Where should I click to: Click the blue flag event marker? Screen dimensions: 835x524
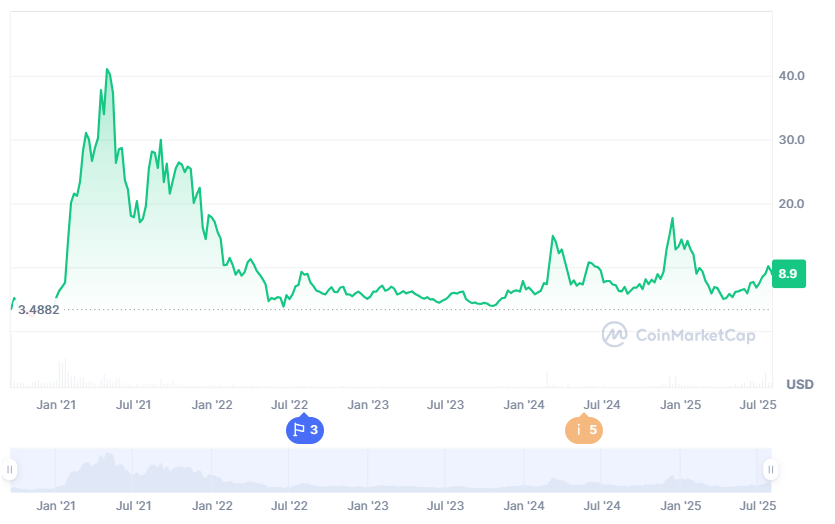click(305, 430)
